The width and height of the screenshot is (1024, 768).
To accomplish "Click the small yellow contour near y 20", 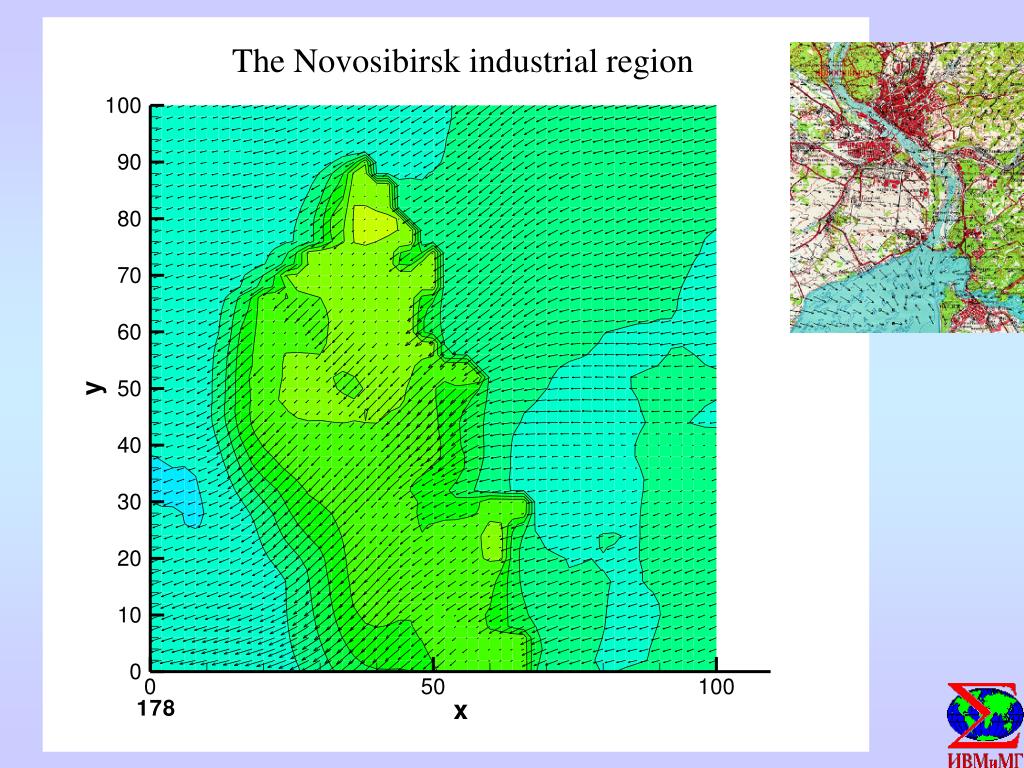I will 492,541.
